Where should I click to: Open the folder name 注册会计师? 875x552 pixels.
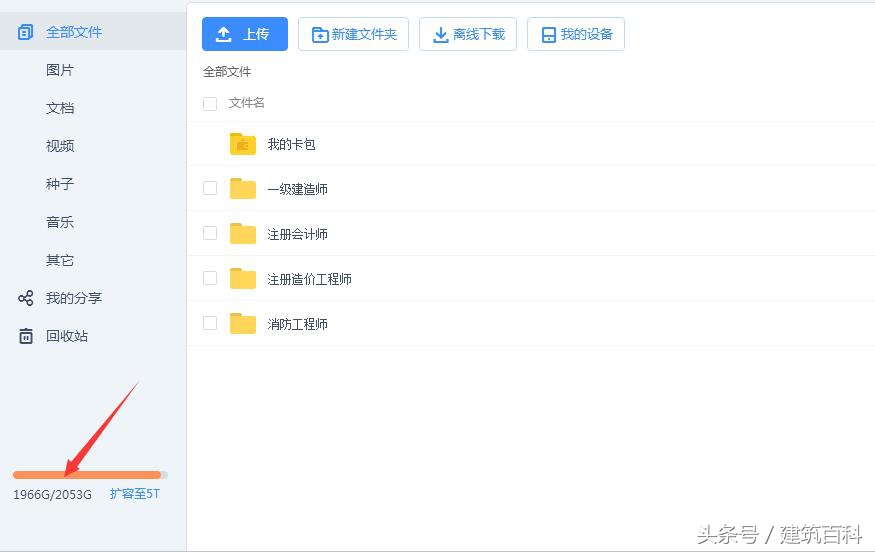[297, 234]
